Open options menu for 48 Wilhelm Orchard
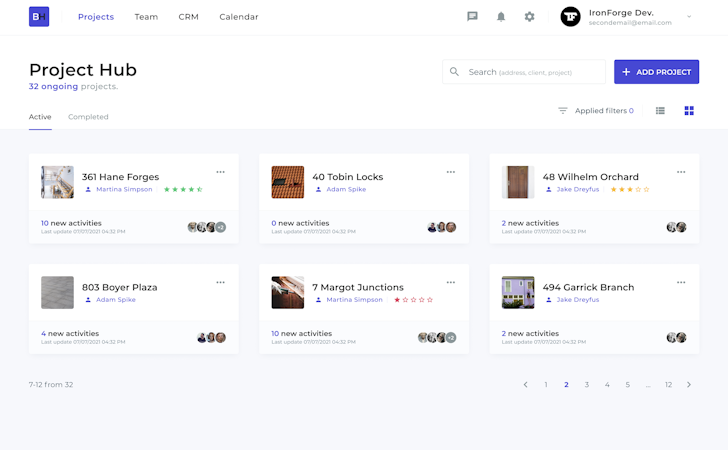 click(681, 172)
